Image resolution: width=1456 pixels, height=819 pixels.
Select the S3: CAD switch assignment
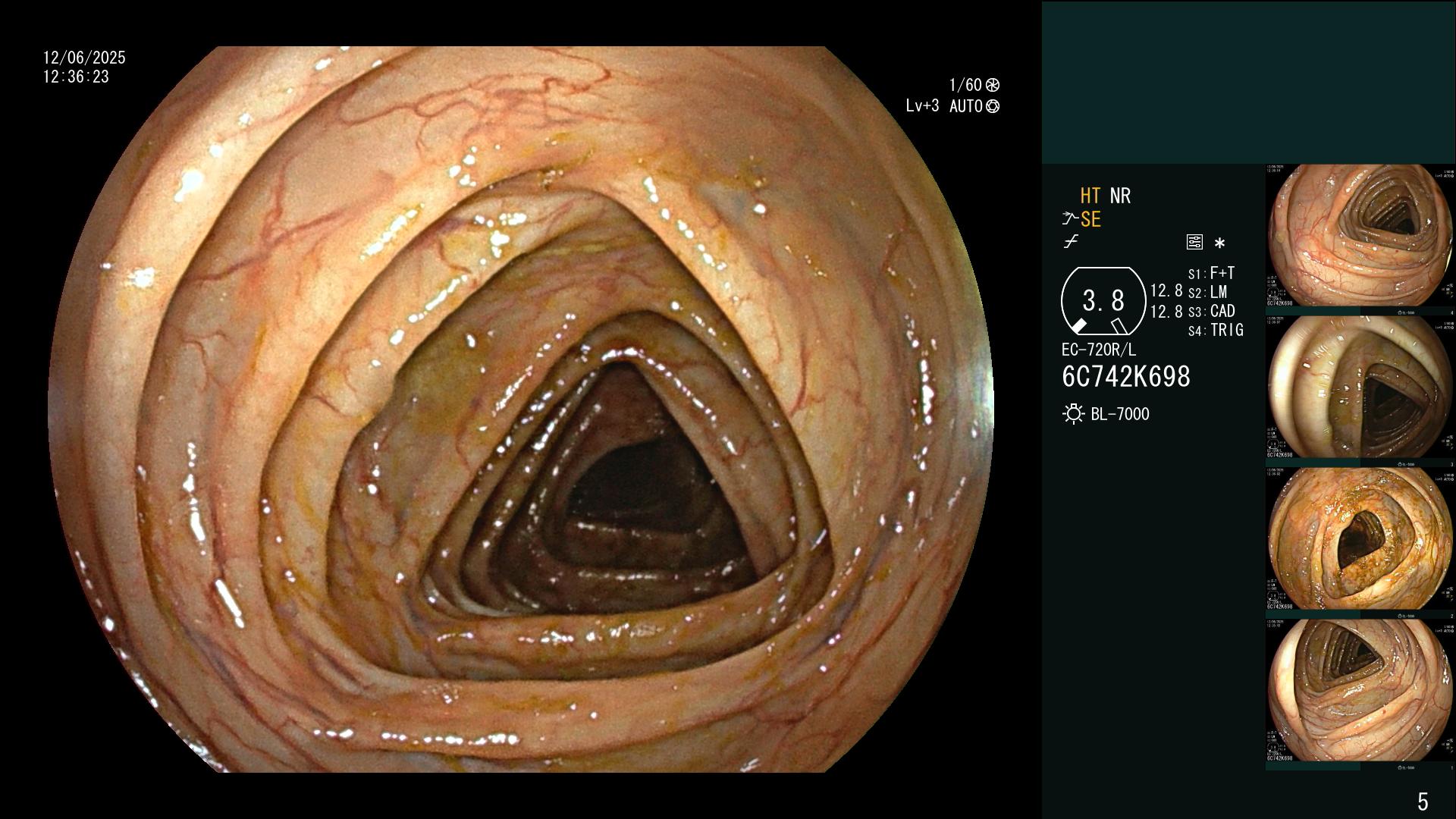[x=1211, y=311]
